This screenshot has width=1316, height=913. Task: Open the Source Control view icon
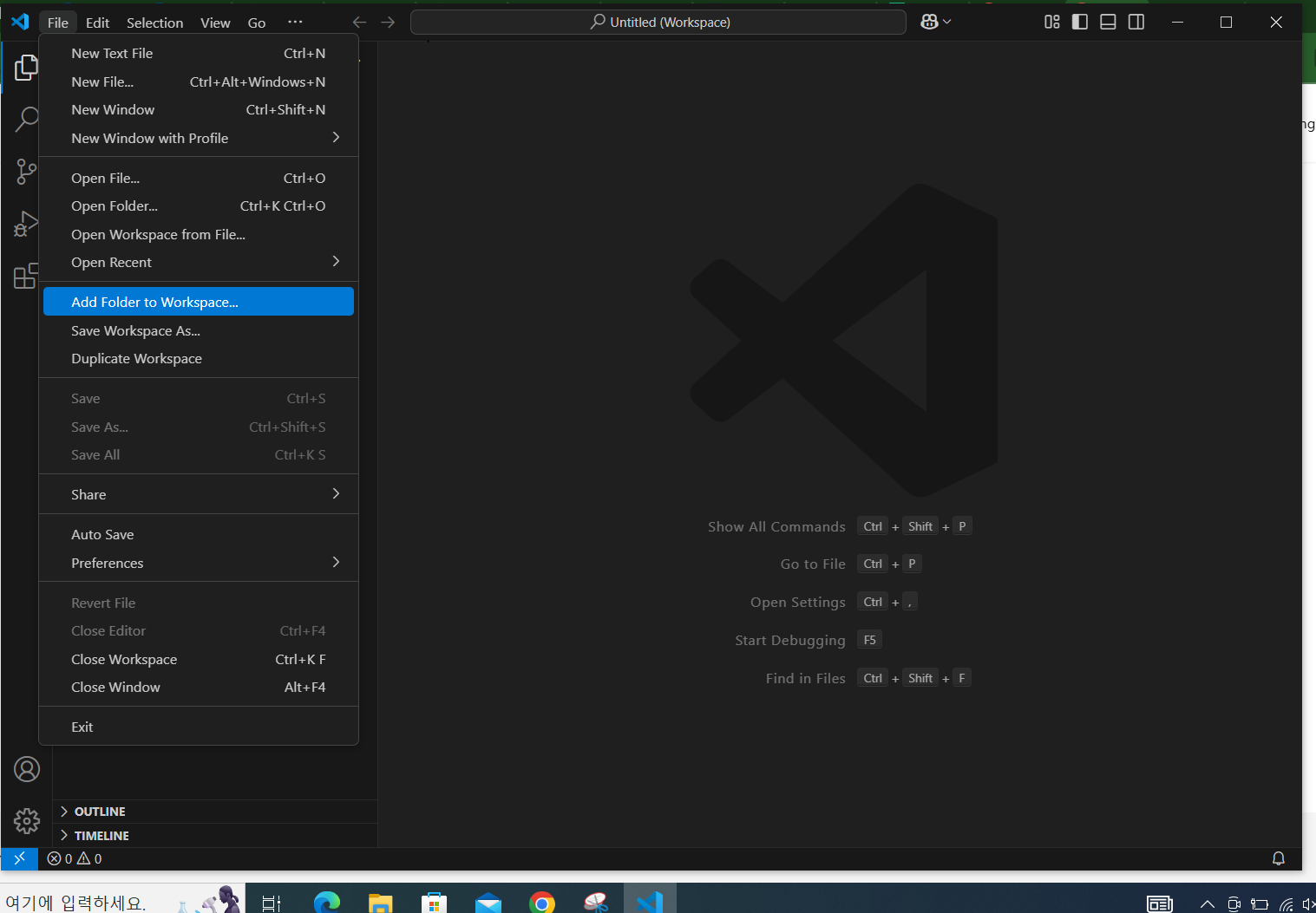point(26,172)
